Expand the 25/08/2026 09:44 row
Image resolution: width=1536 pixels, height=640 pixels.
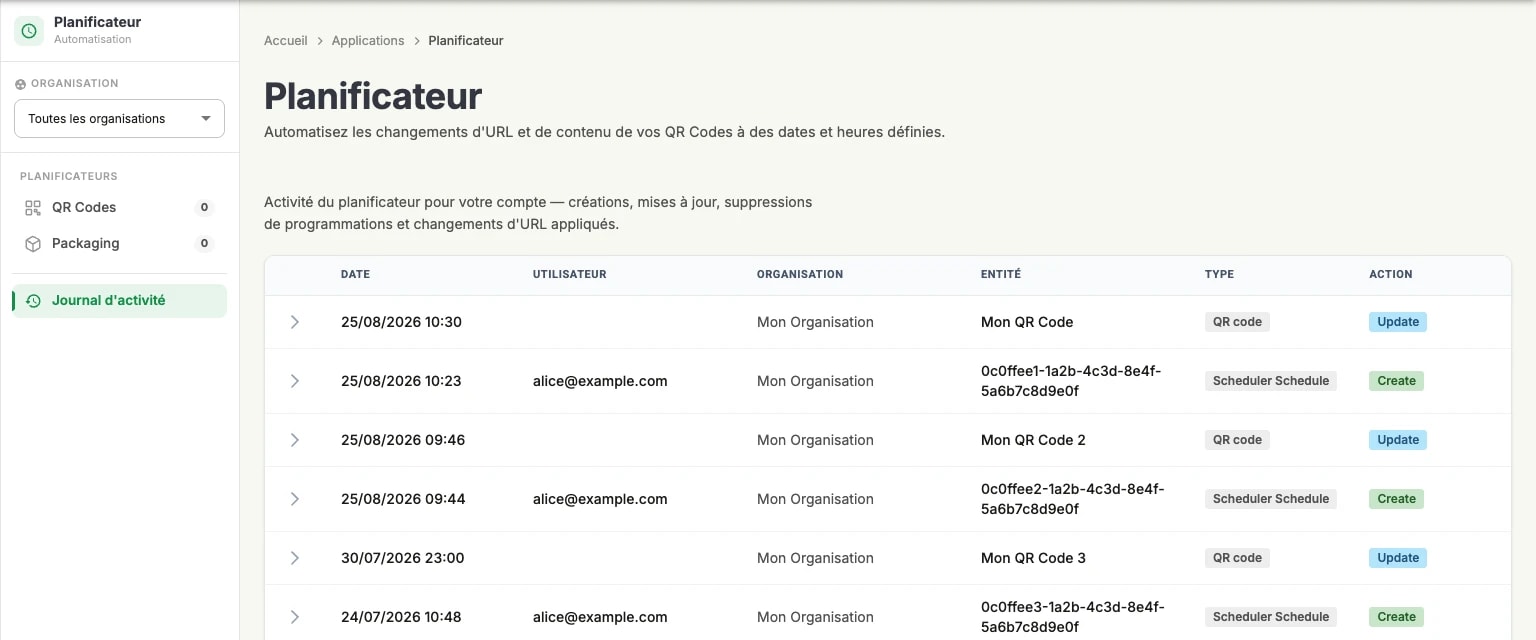(294, 499)
